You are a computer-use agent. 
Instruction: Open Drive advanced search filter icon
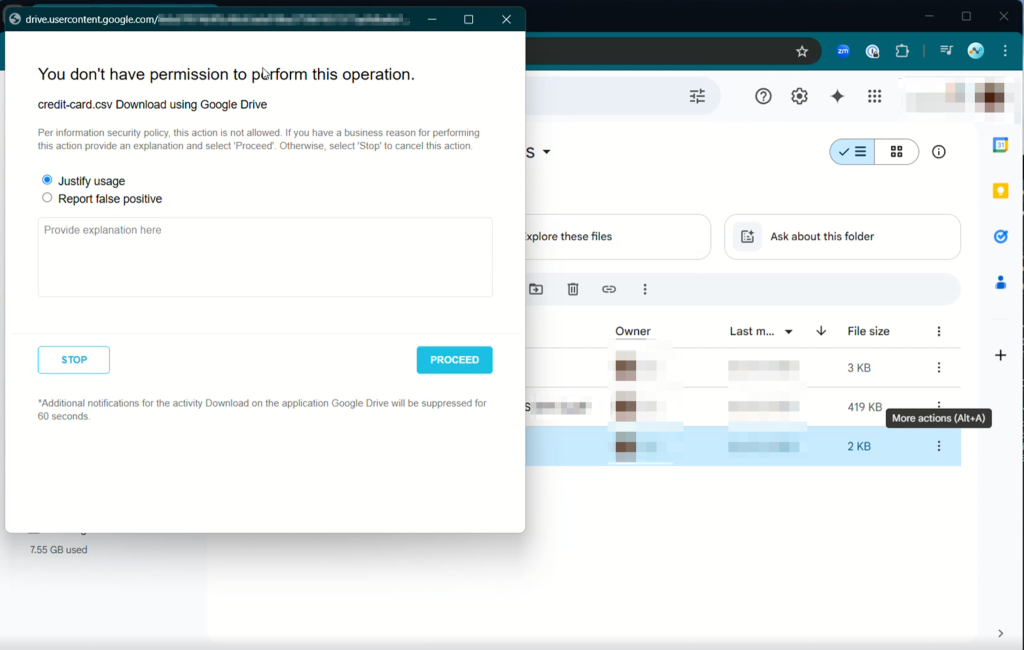tap(697, 97)
